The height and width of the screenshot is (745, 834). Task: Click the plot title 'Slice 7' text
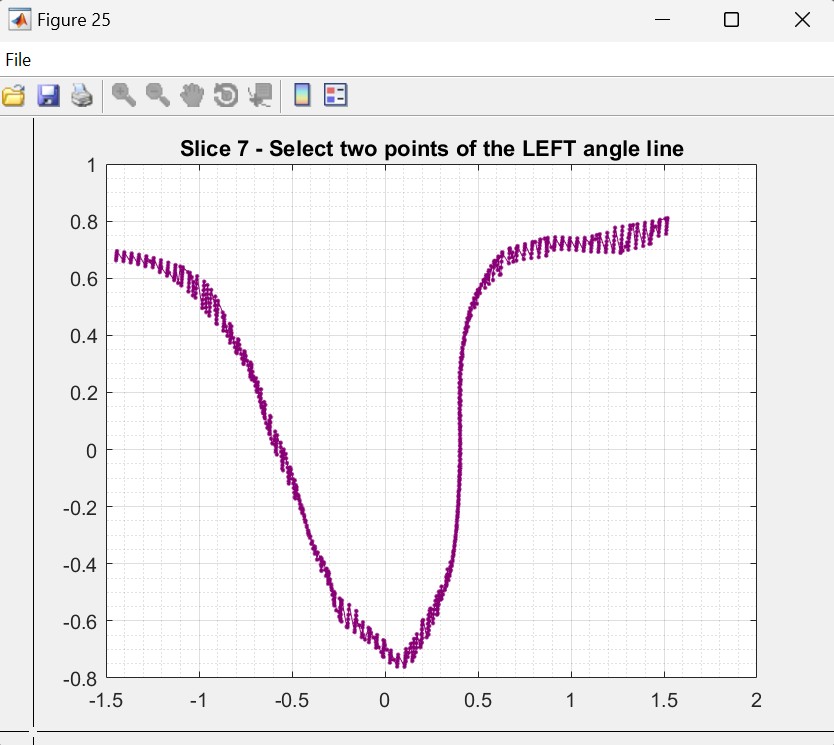tap(431, 149)
